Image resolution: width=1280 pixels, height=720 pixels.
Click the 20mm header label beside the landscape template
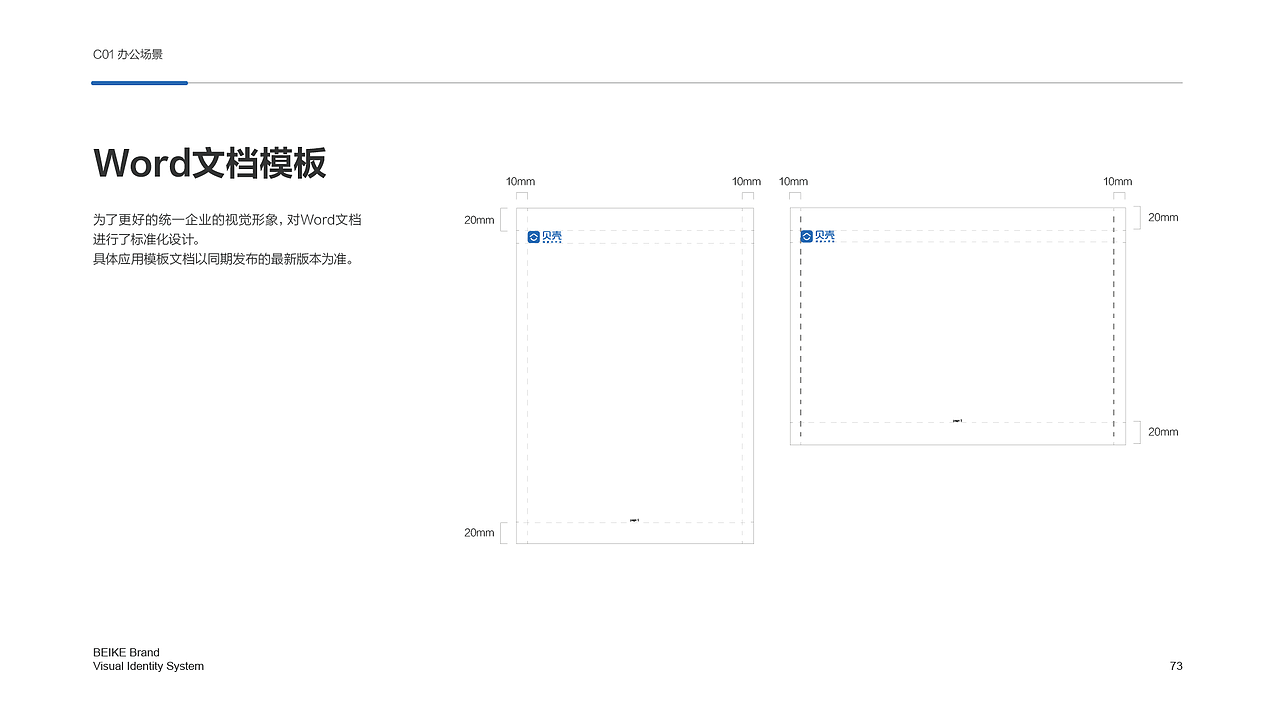pos(1163,218)
